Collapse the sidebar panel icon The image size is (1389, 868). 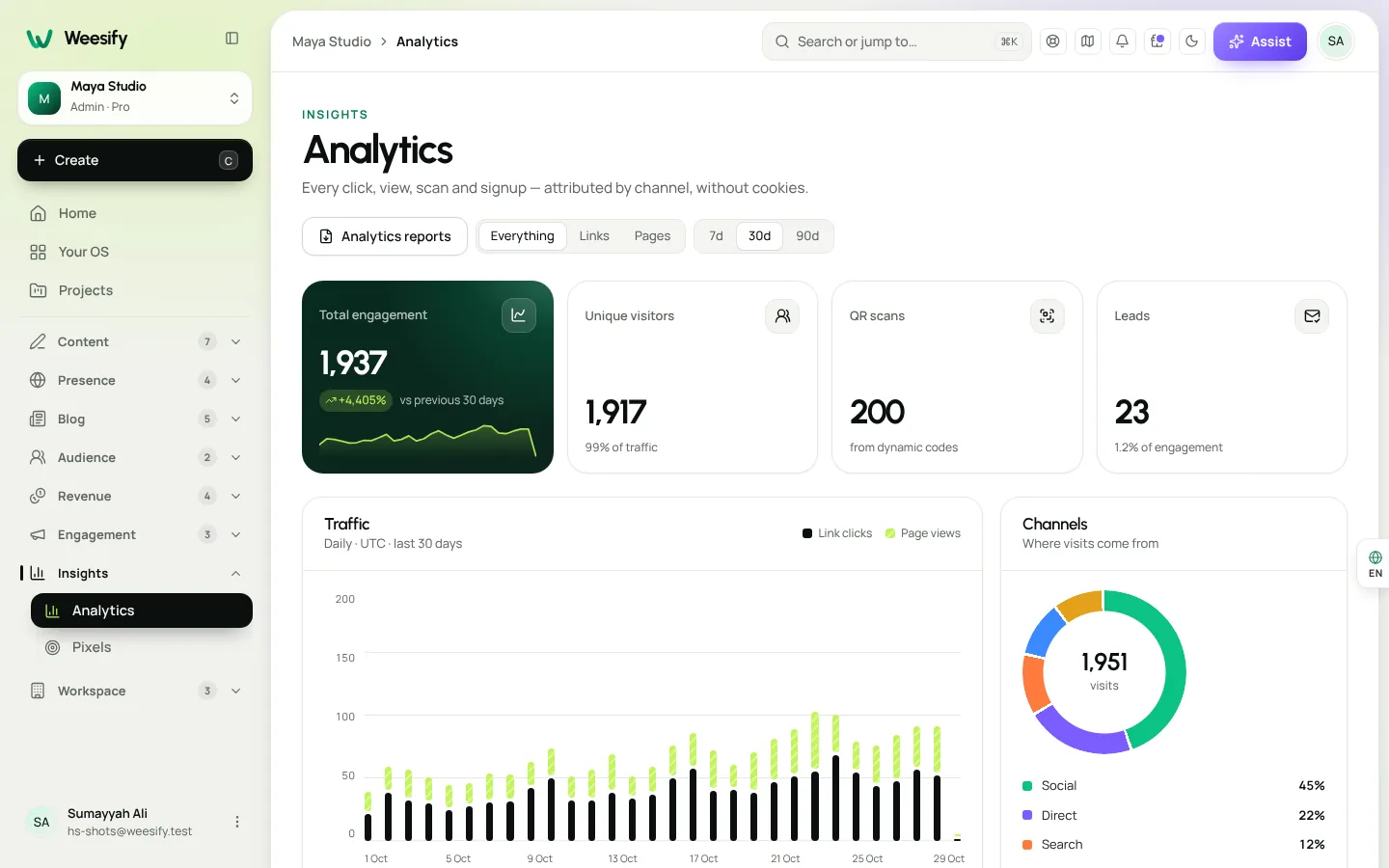pos(231,39)
